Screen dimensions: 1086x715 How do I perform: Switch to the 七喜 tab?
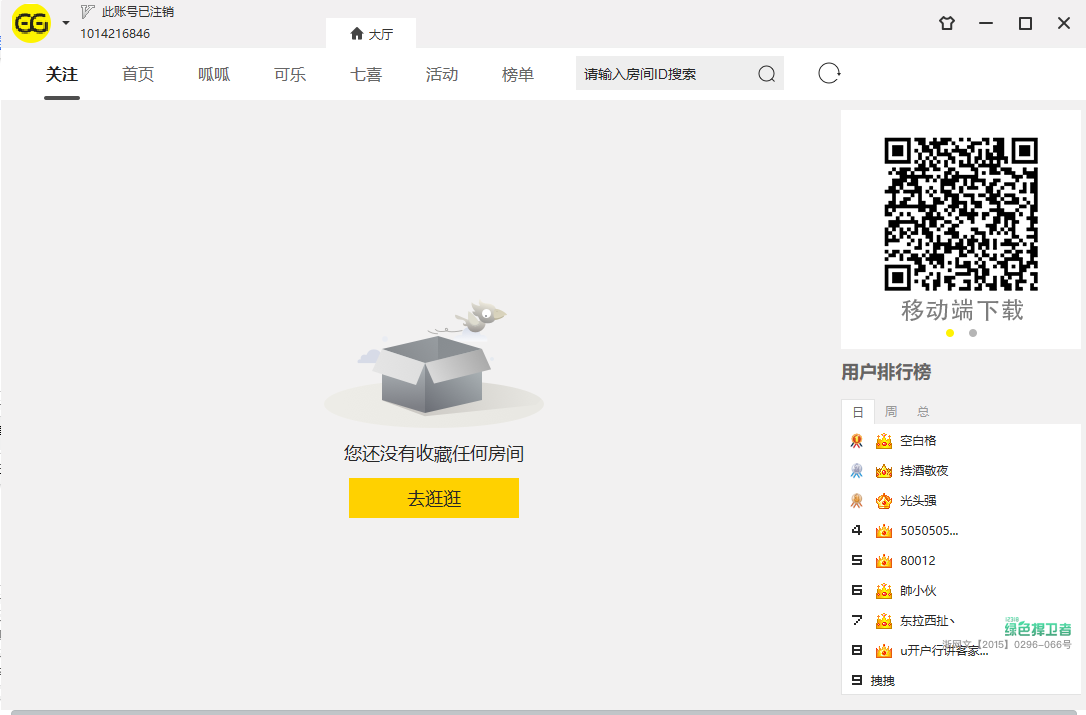[366, 74]
